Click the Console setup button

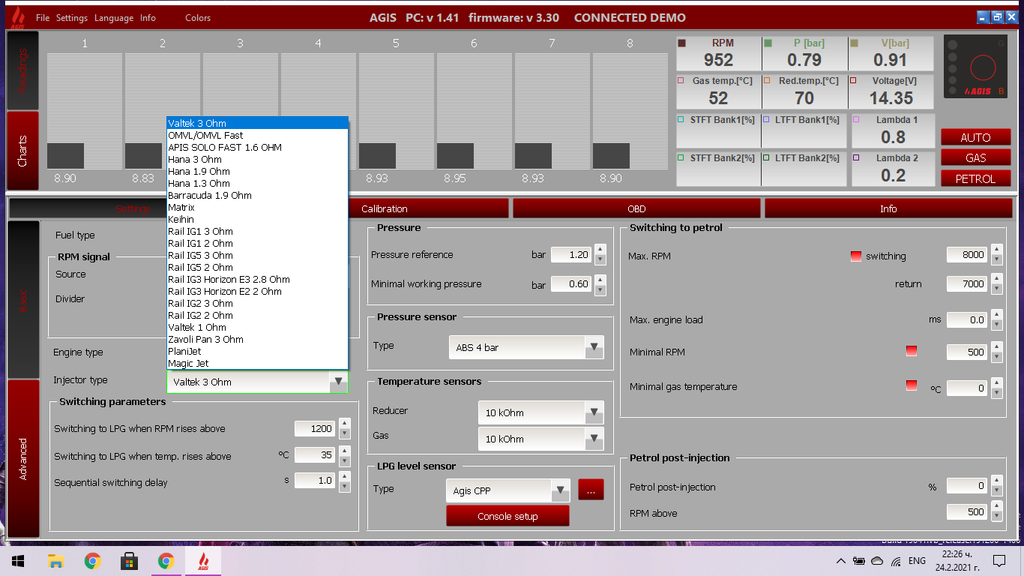[507, 516]
